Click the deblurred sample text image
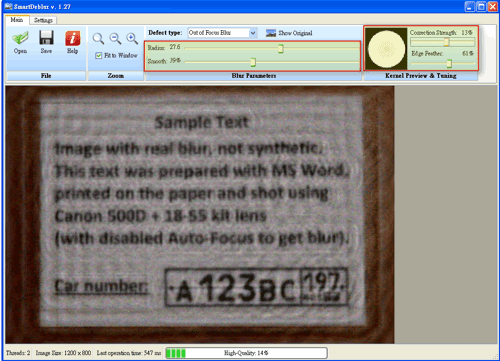The image size is (500, 361). coord(200,215)
